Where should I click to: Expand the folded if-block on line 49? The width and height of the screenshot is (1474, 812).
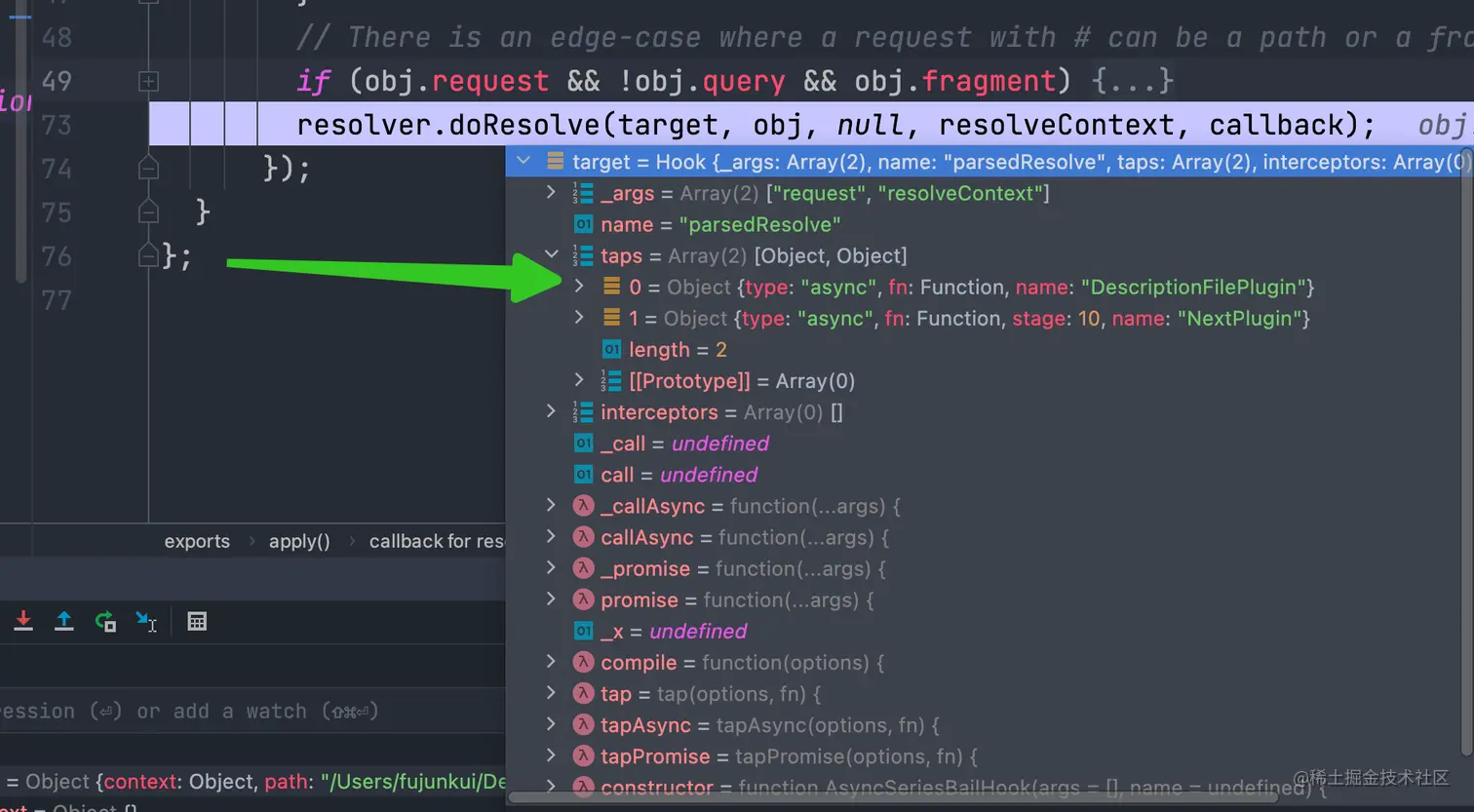[148, 81]
